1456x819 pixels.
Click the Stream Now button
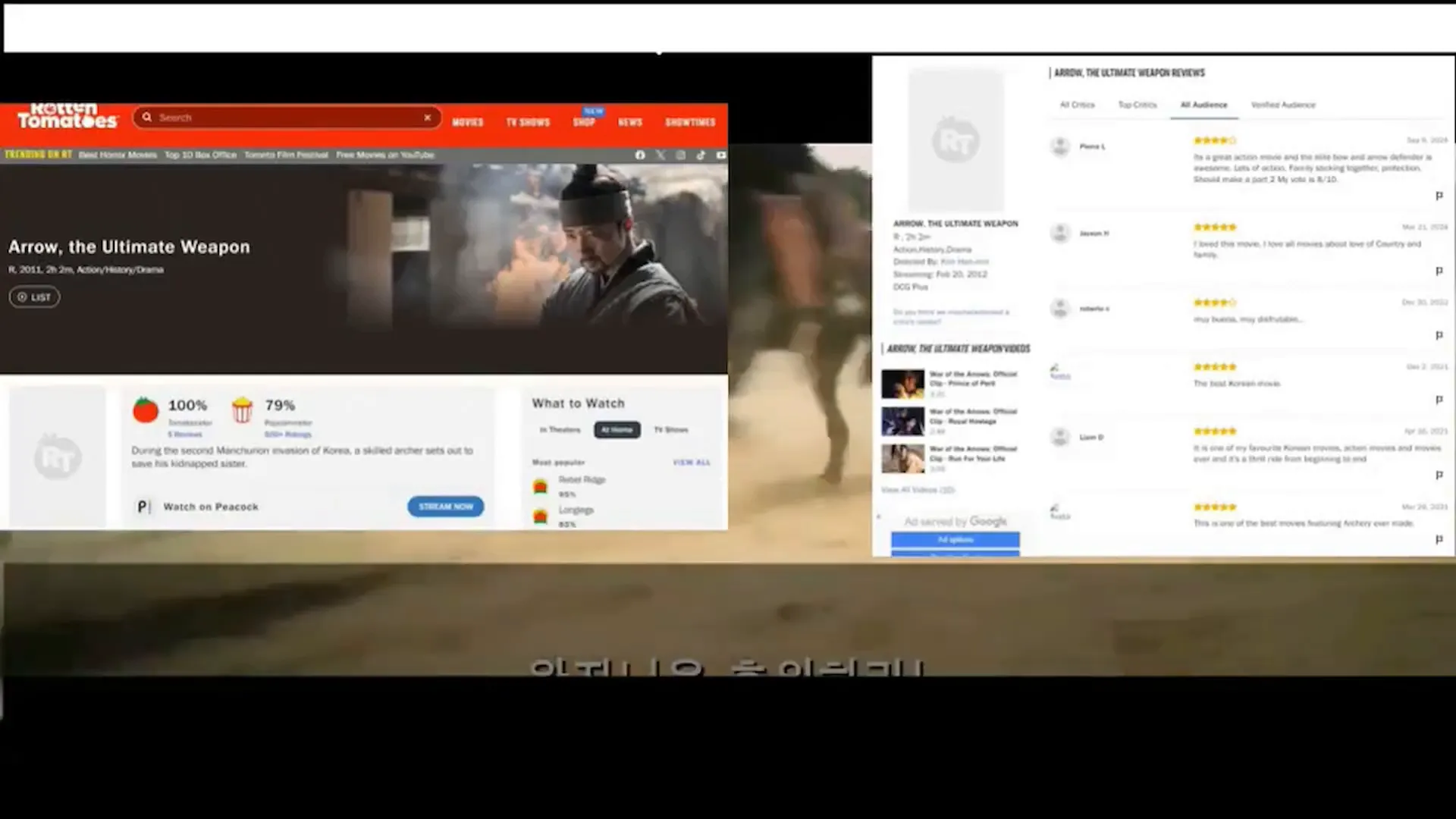pyautogui.click(x=445, y=507)
